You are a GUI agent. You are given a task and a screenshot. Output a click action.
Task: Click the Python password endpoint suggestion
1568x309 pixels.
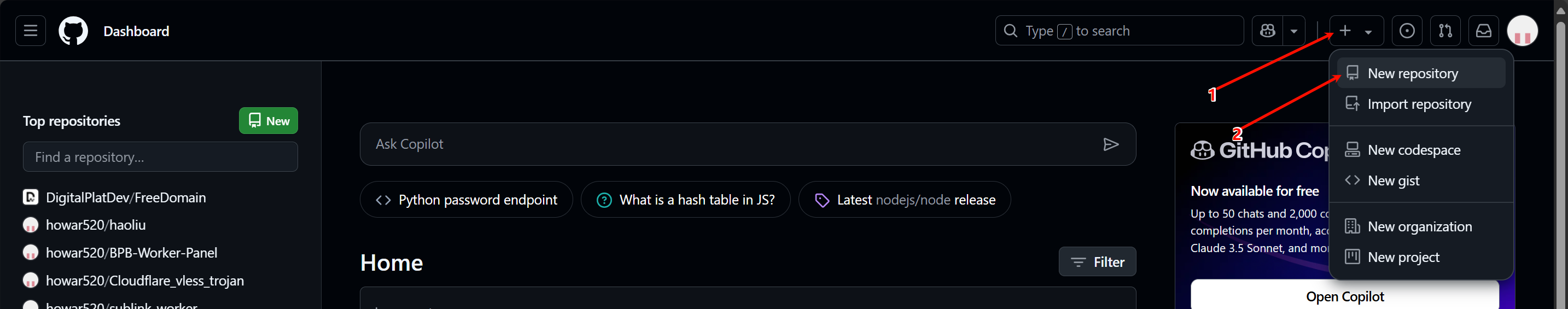[467, 200]
